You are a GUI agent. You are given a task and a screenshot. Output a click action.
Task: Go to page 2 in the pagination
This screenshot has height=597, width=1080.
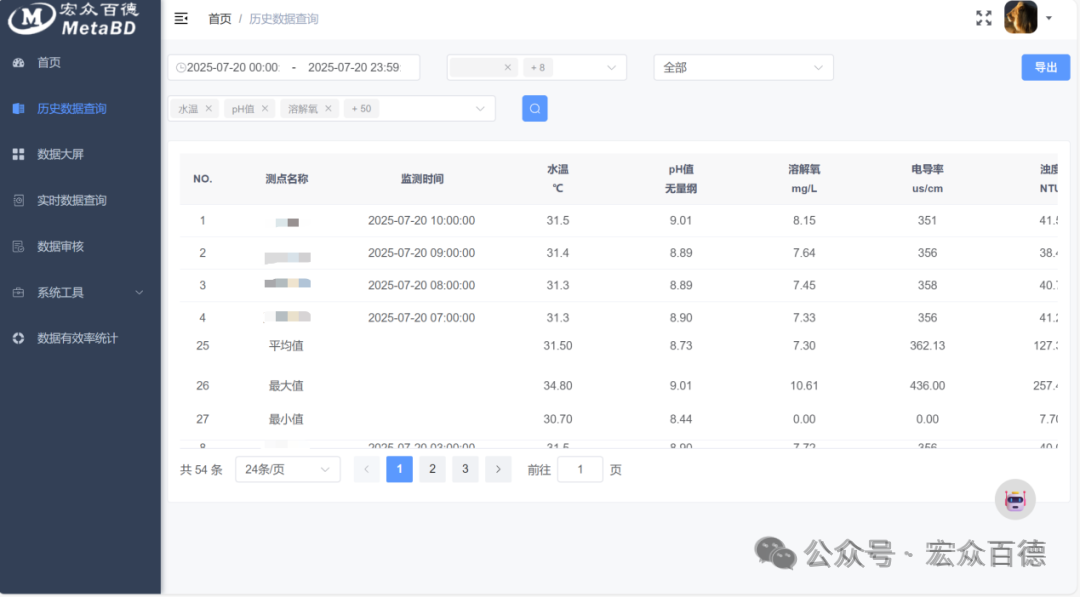tap(432, 468)
